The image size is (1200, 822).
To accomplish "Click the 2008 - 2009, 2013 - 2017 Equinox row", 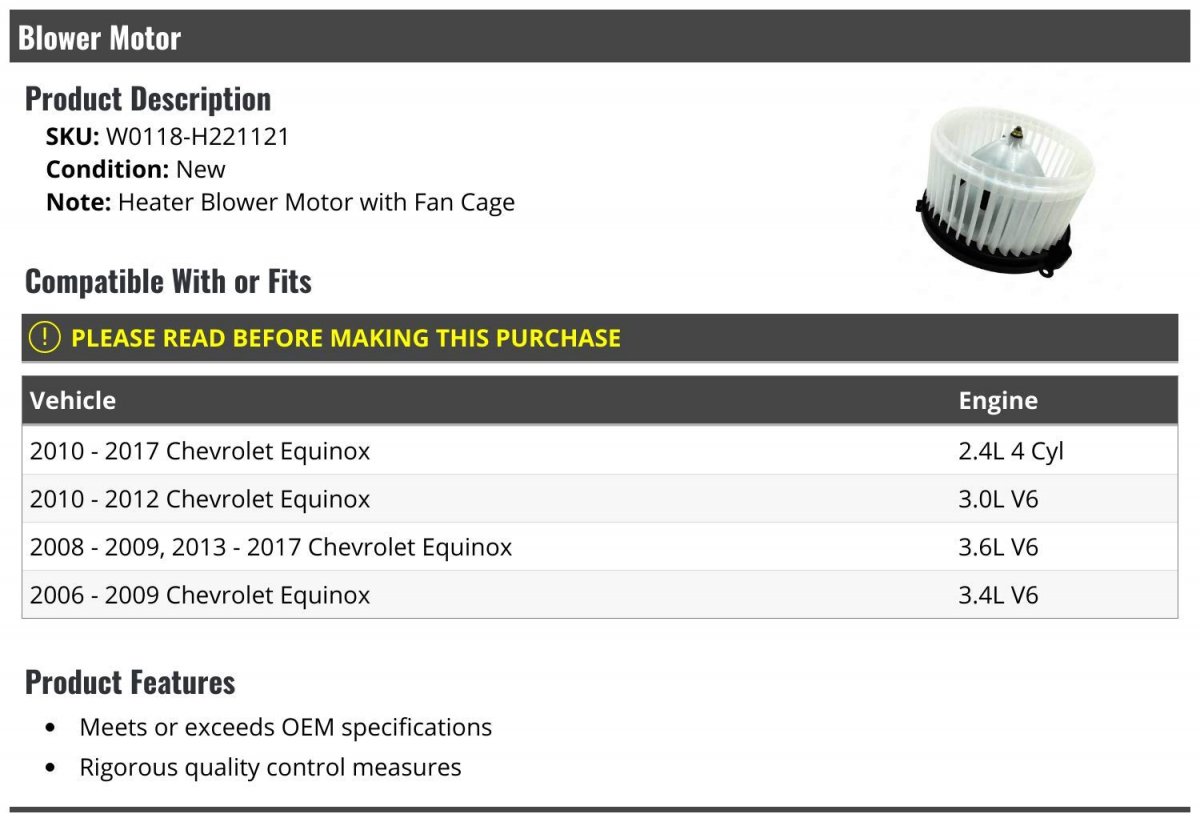I will coord(600,547).
